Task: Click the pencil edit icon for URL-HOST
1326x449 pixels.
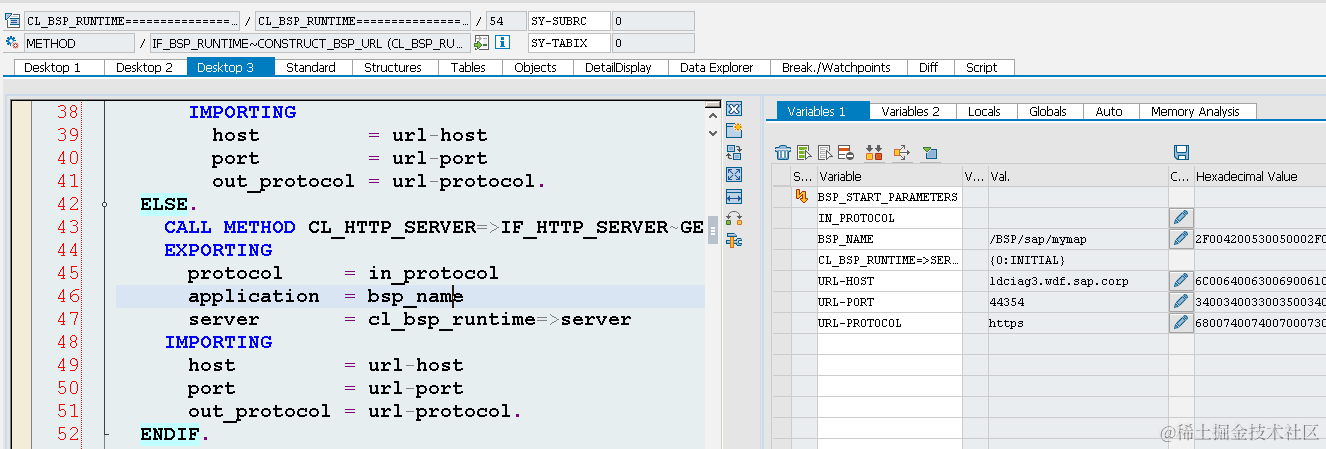Action: [1181, 281]
